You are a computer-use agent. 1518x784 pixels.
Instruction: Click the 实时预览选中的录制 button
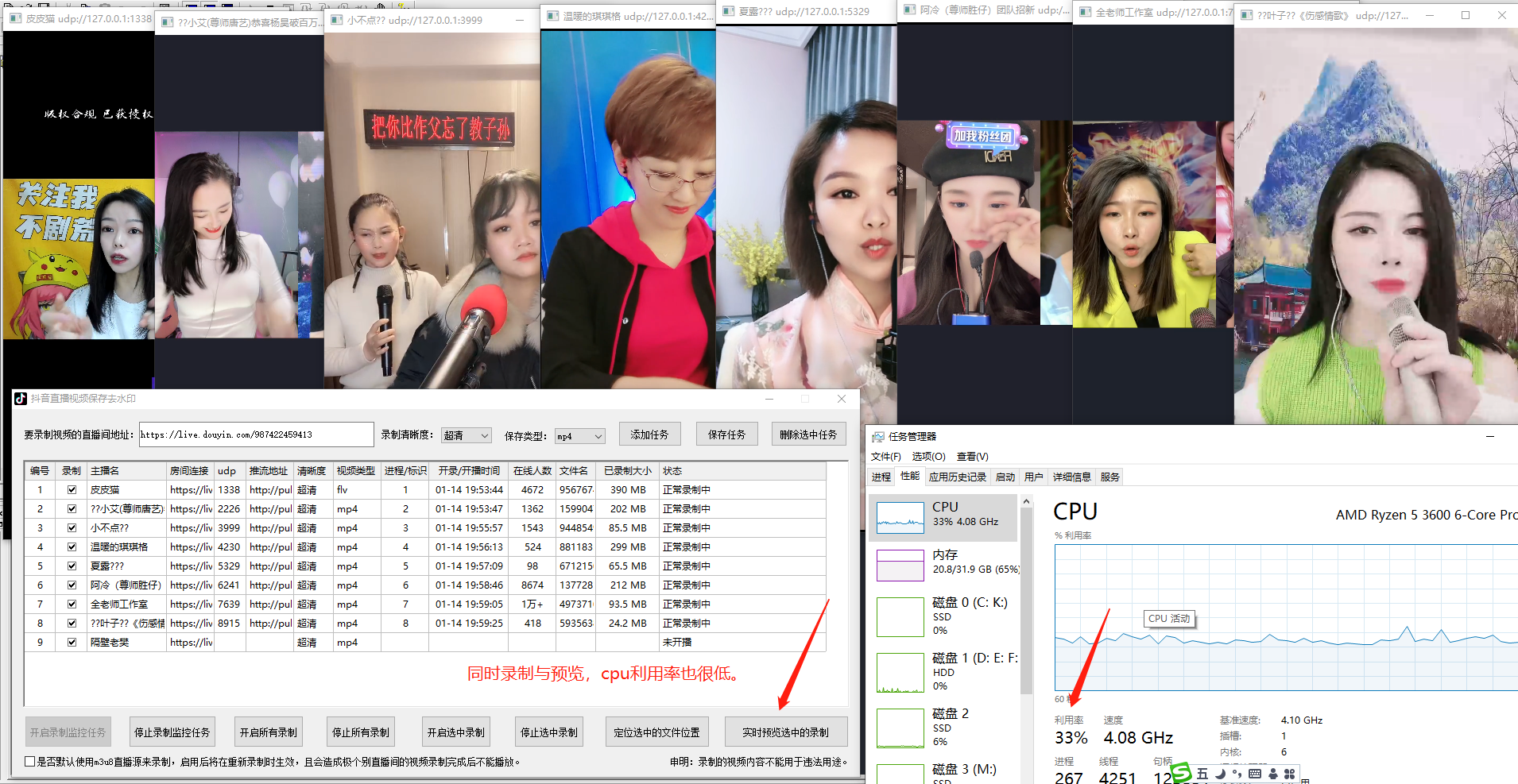pyautogui.click(x=785, y=732)
